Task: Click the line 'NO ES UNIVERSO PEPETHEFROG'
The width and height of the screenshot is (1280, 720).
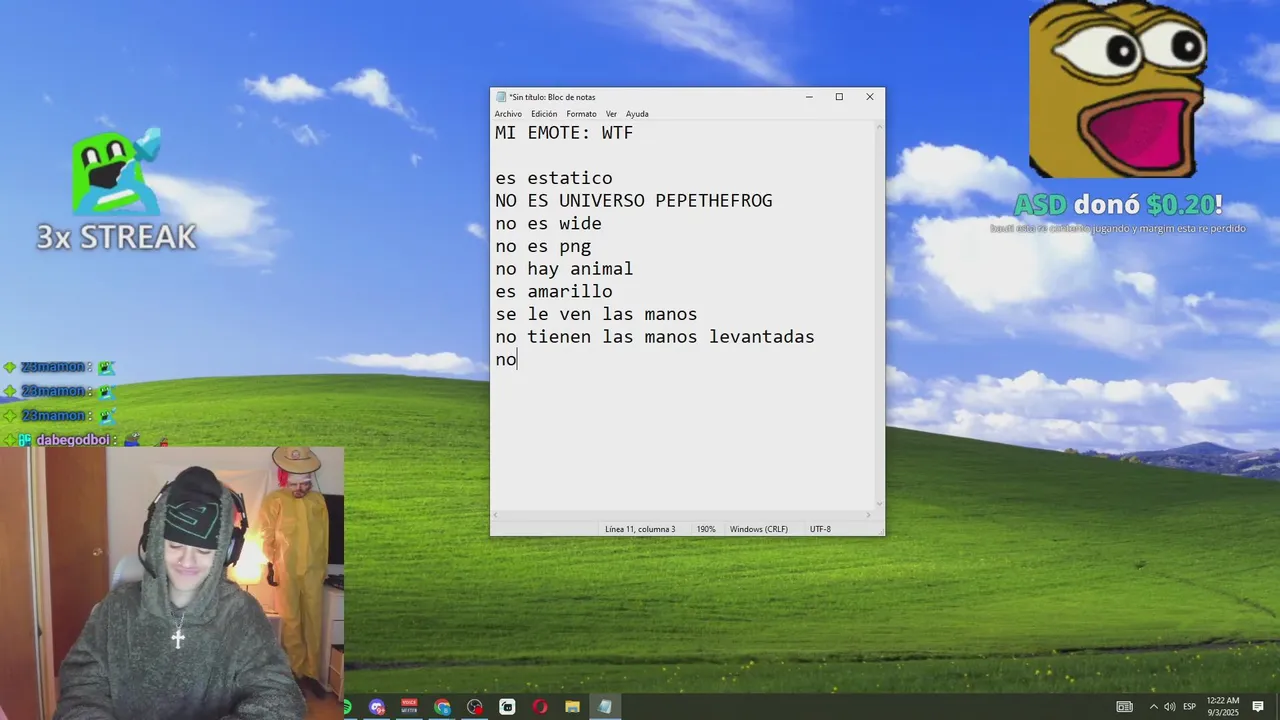Action: click(634, 201)
